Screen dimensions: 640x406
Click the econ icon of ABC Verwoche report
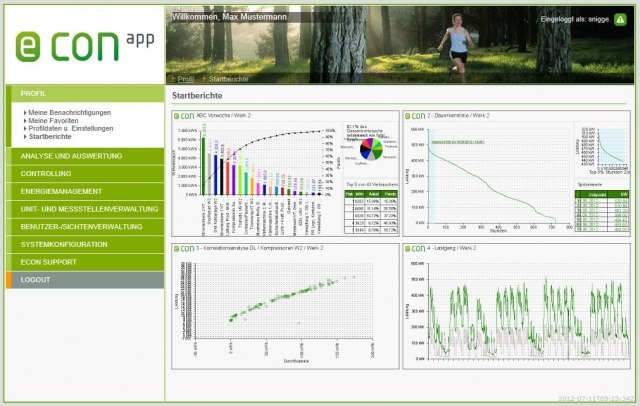(185, 116)
